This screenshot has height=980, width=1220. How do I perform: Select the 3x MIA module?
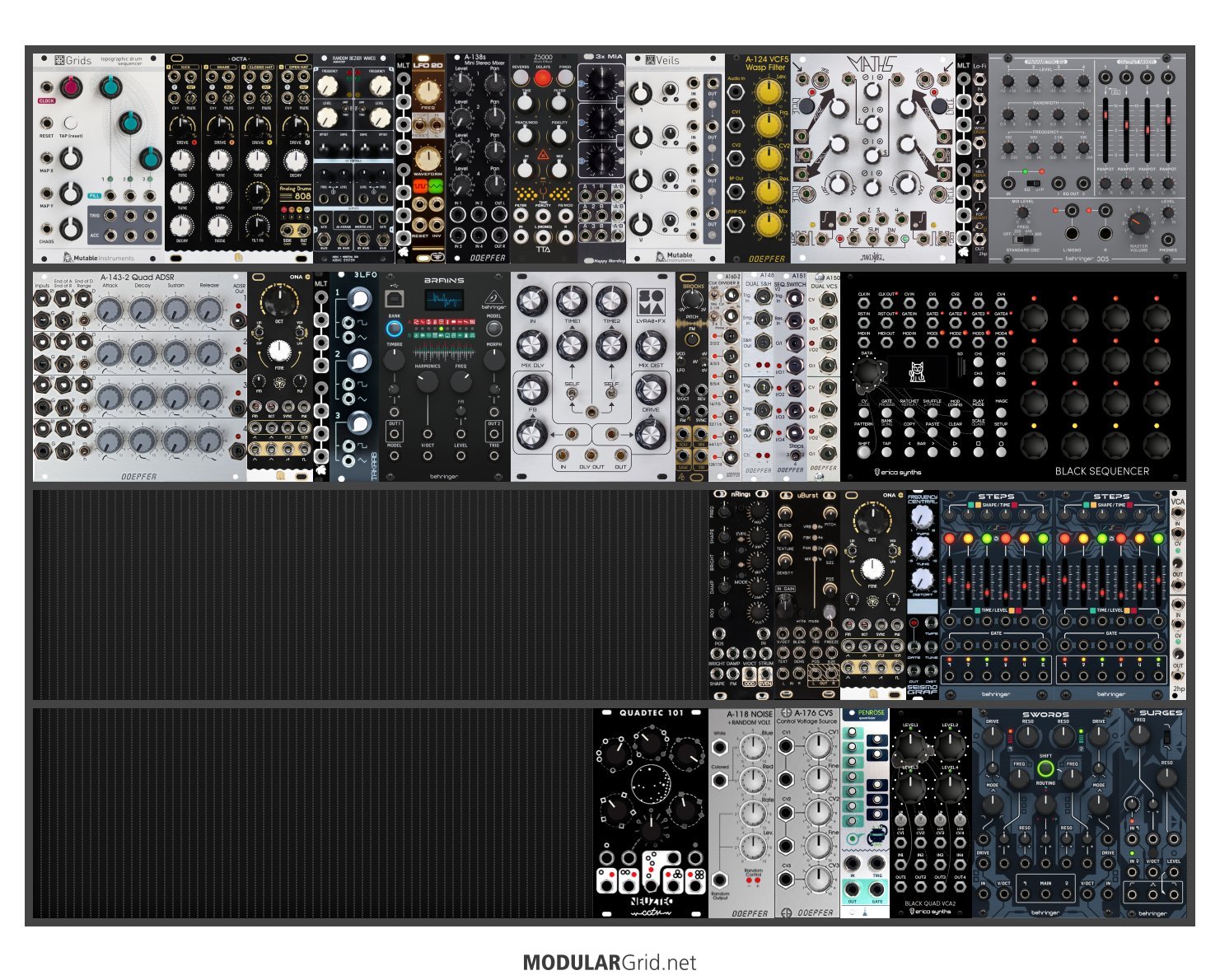(x=601, y=158)
